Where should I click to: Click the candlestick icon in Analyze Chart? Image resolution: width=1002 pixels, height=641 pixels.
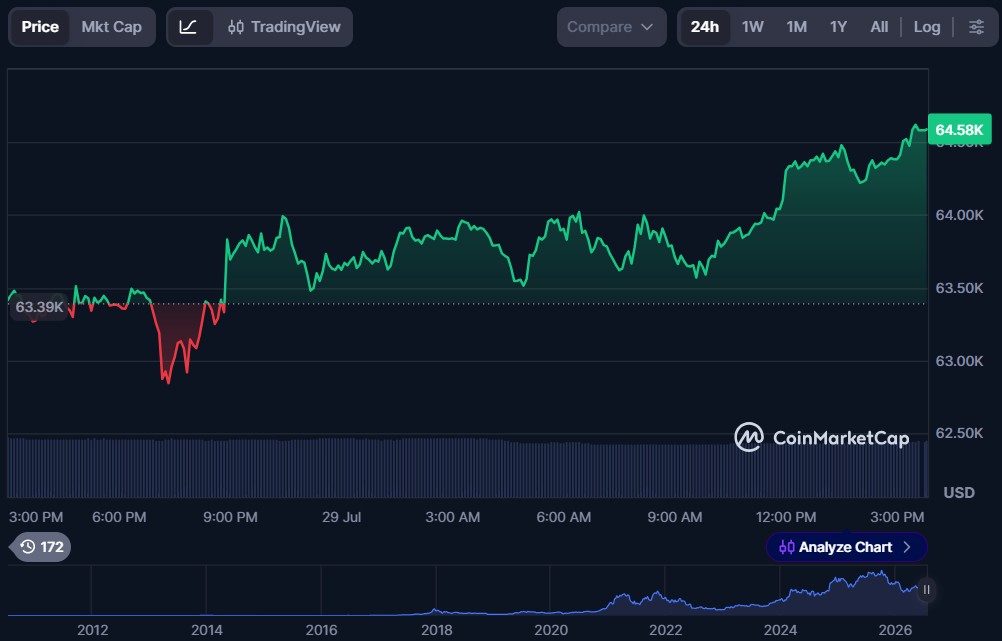[787, 547]
